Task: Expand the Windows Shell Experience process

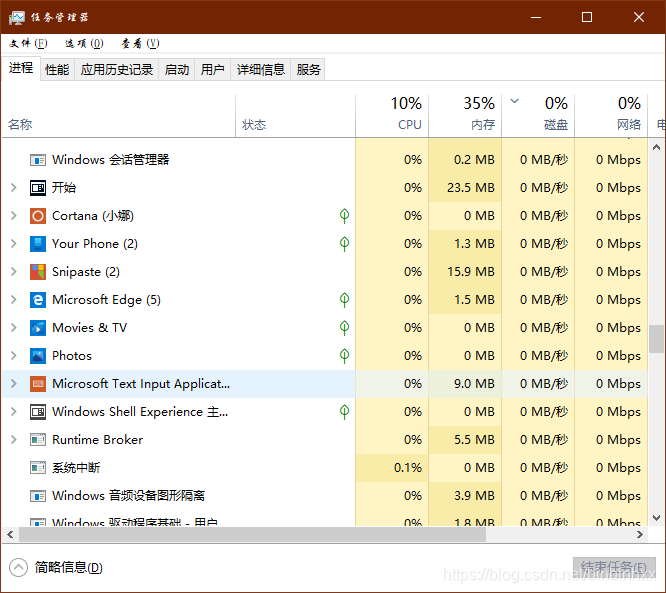Action: pos(14,412)
